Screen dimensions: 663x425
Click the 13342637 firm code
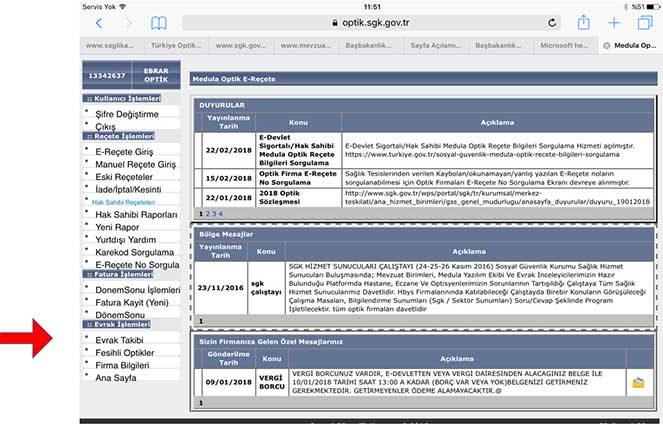coord(107,76)
